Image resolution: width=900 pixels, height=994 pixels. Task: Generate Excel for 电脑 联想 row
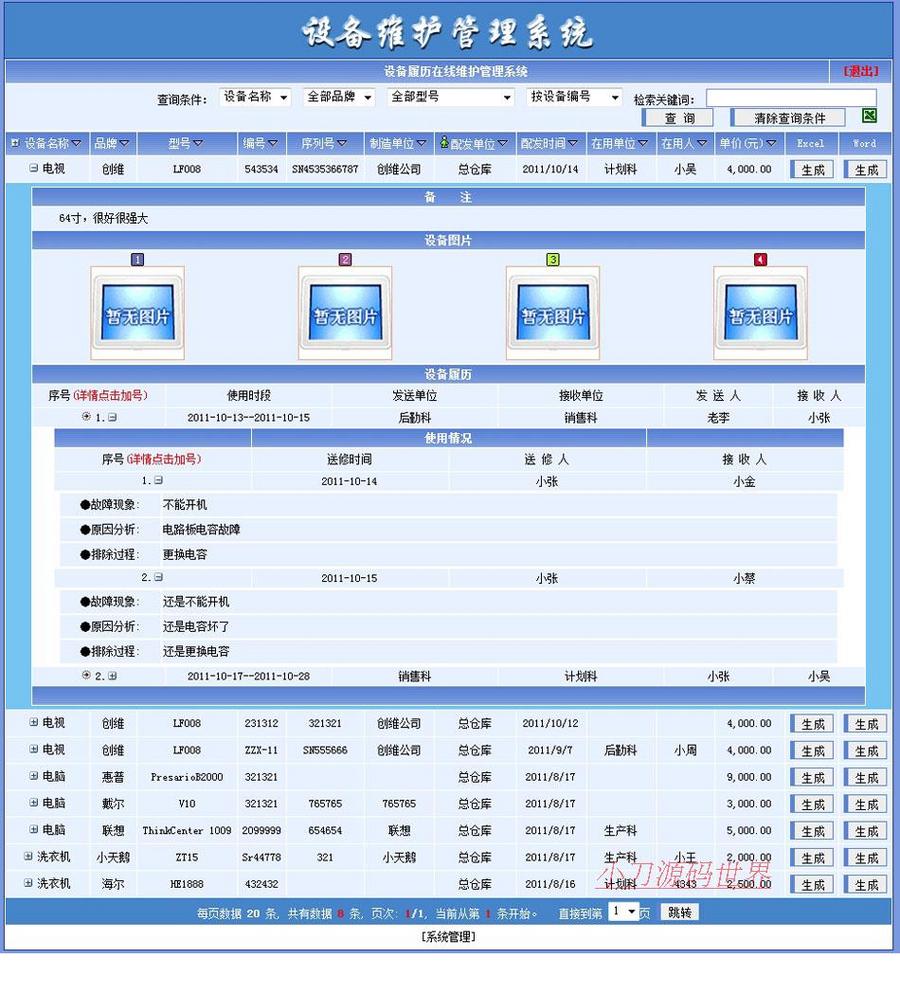pos(813,831)
